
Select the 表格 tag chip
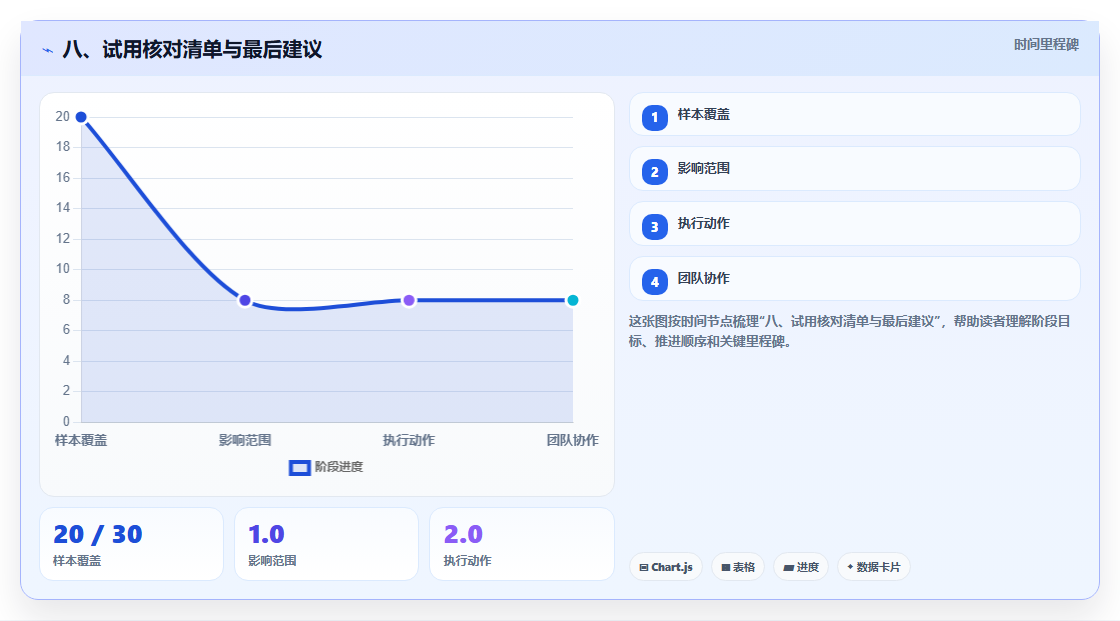tap(738, 567)
